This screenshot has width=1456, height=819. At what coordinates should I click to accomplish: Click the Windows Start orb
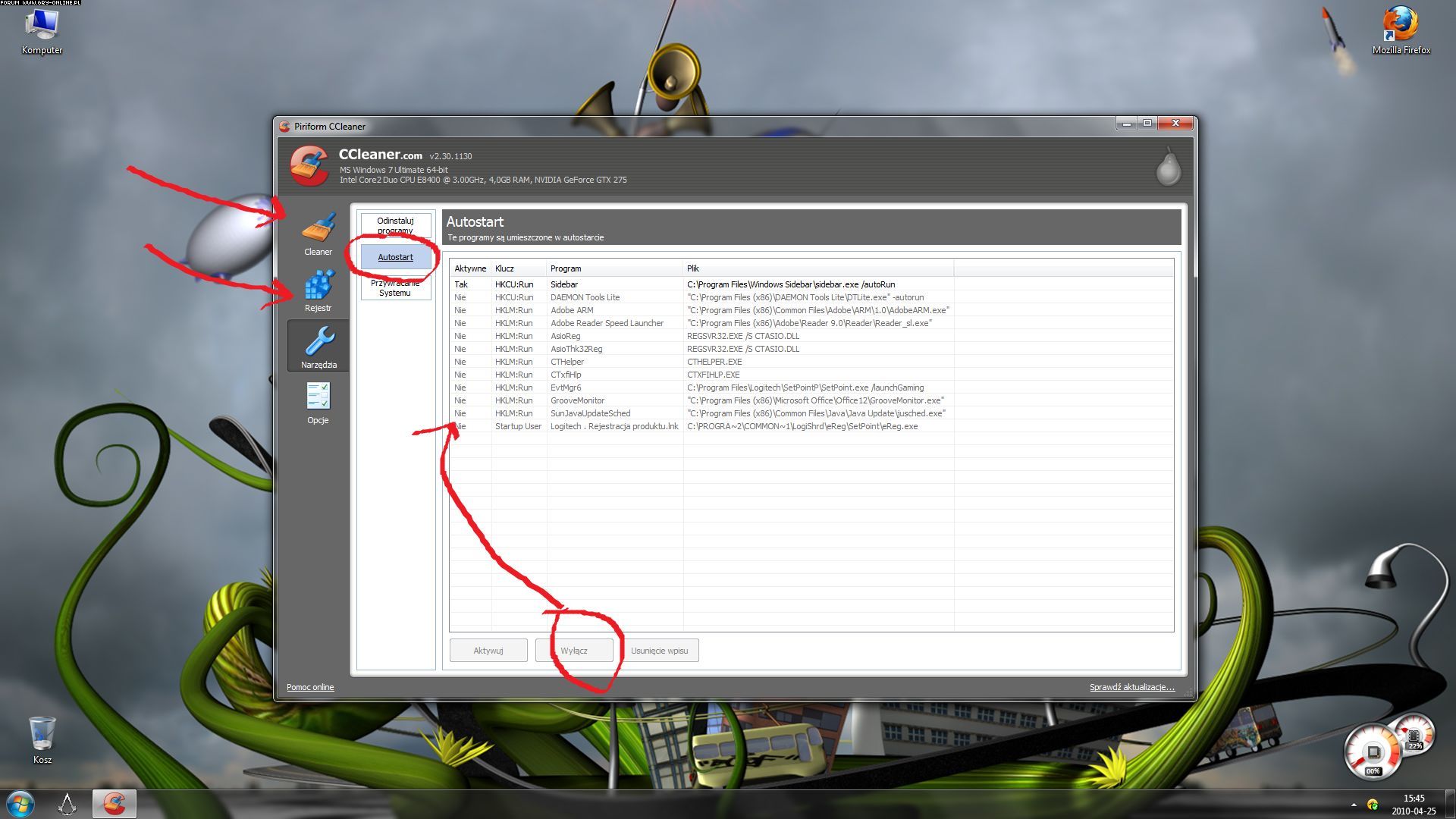(20, 803)
